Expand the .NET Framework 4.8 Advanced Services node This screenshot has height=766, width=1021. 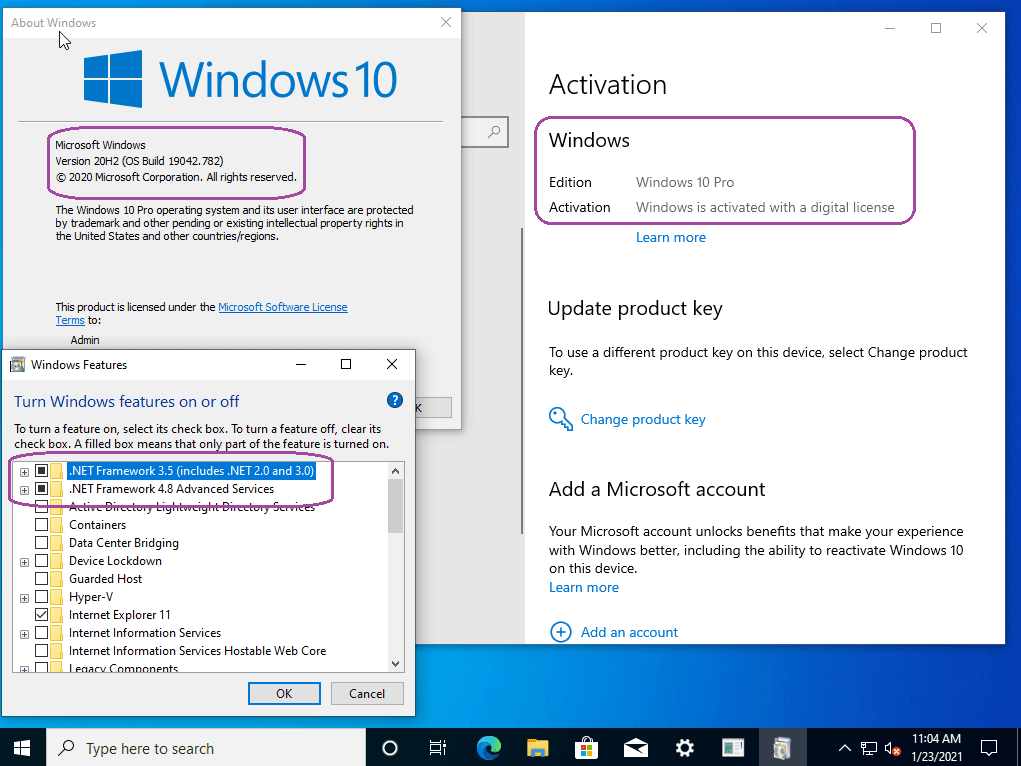point(24,490)
